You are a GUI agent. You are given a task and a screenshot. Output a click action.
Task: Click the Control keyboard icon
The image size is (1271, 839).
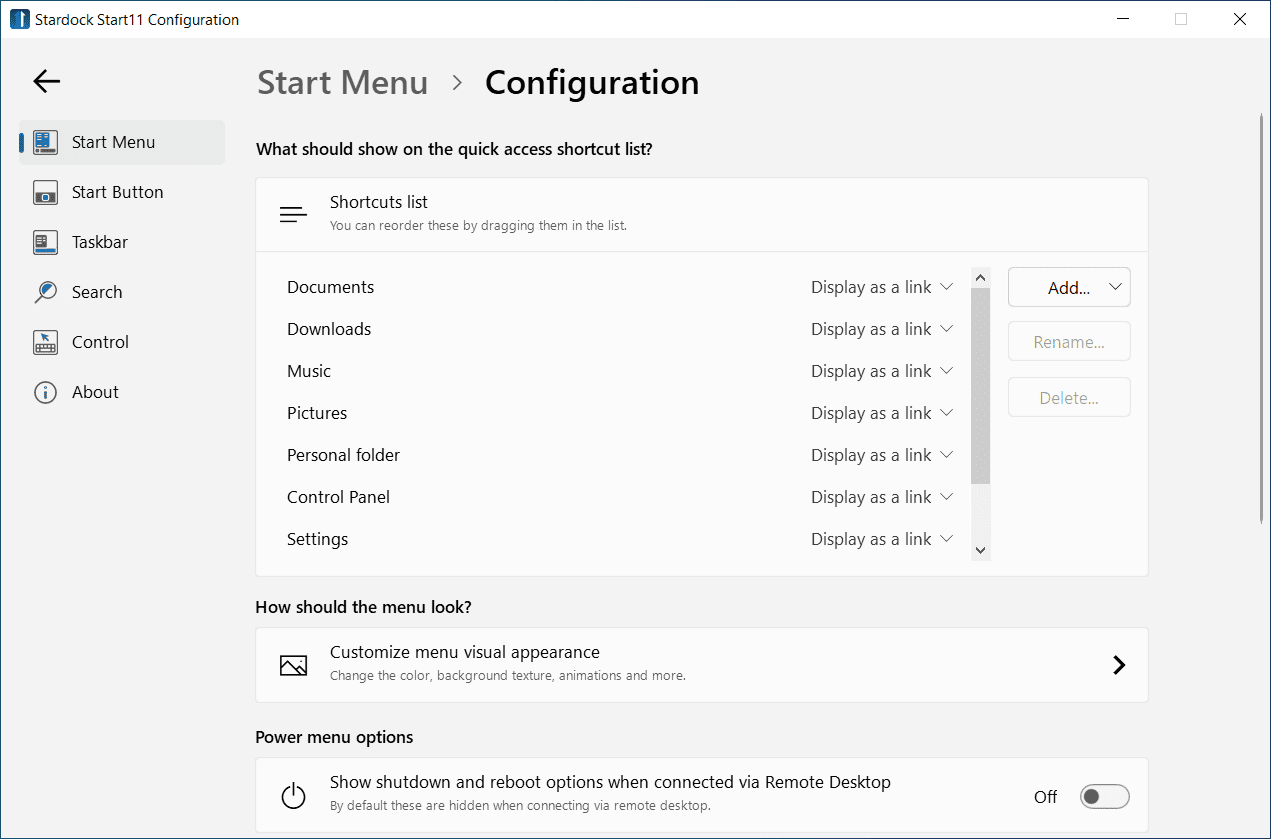[x=45, y=342]
